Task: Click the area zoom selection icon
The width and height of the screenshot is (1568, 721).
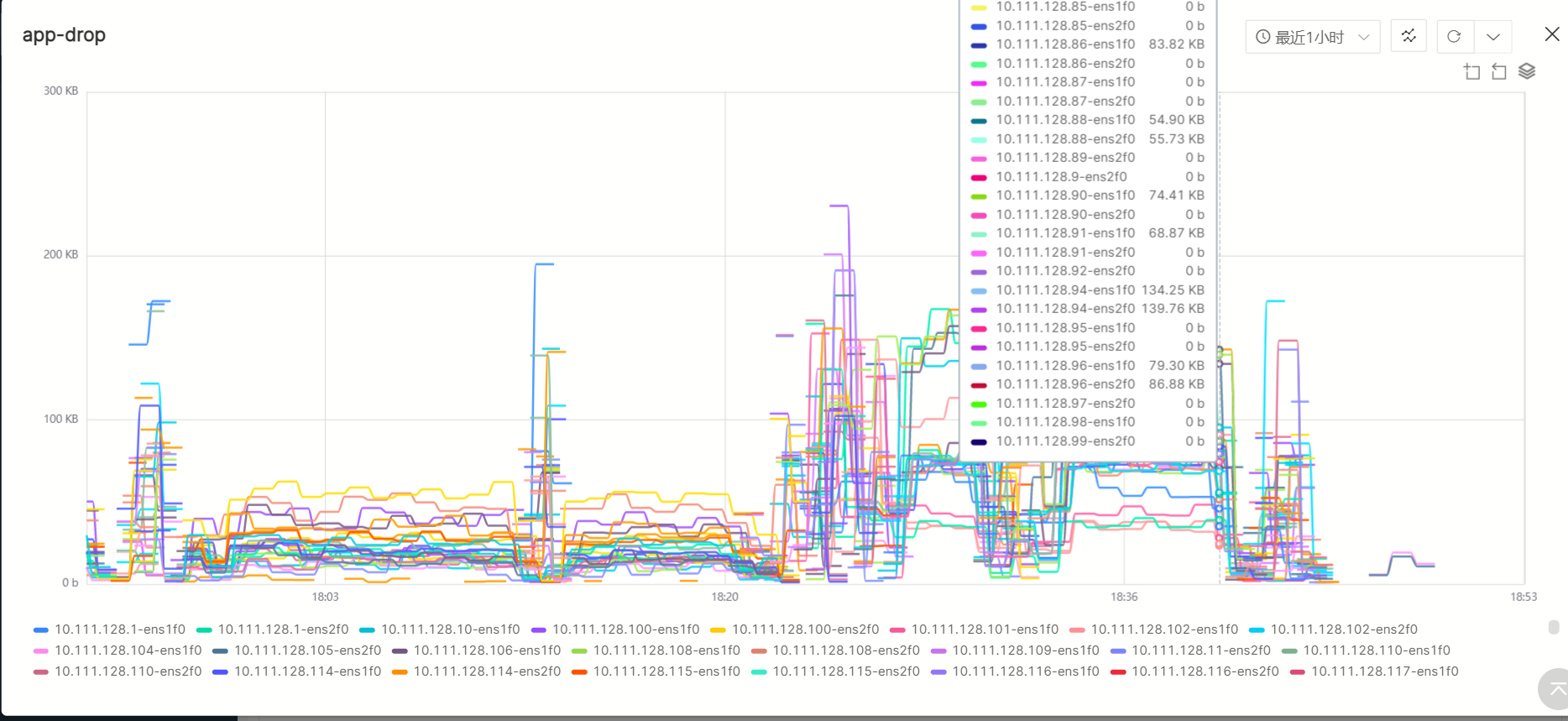Action: point(1471,71)
